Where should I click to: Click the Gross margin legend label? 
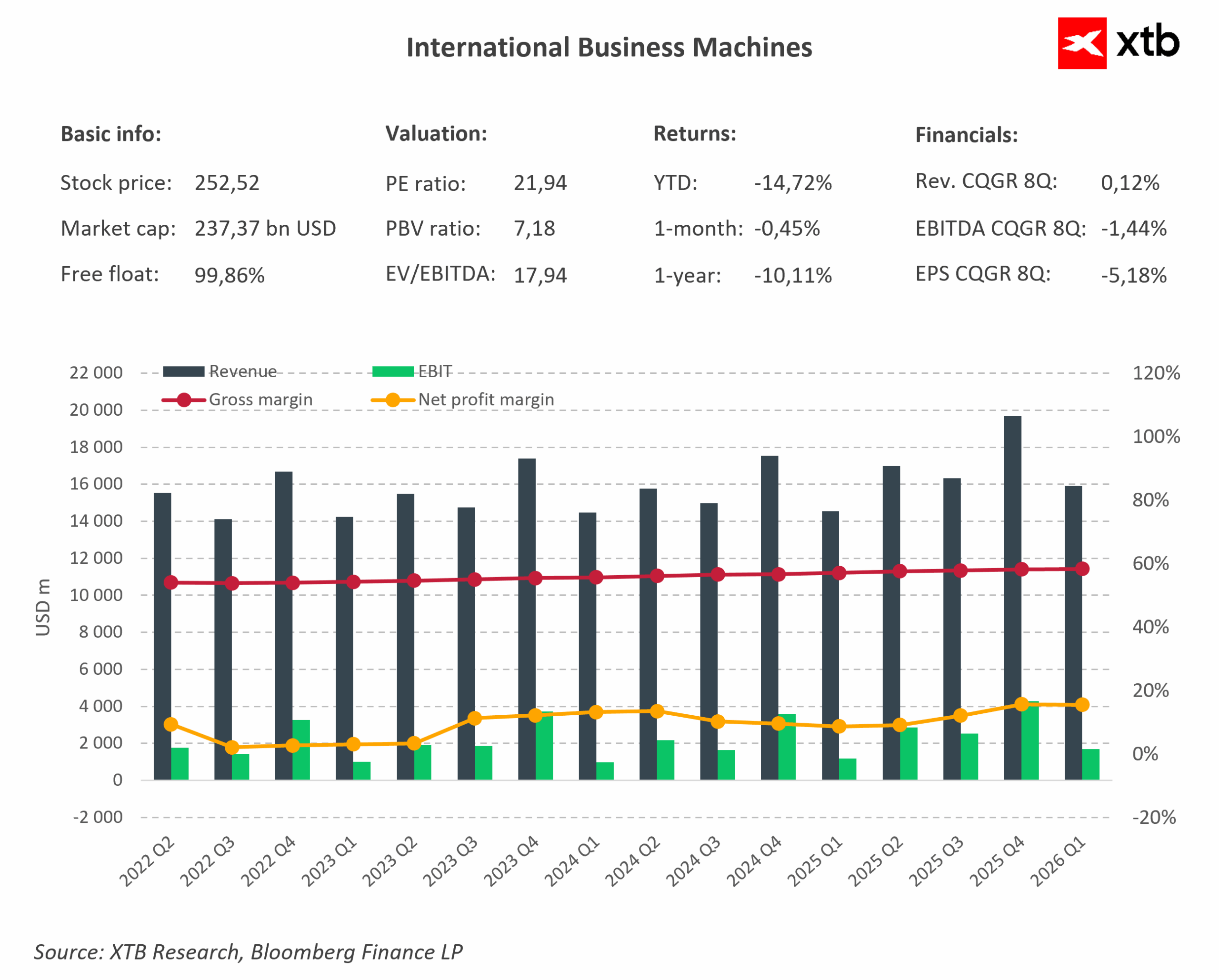[x=260, y=400]
